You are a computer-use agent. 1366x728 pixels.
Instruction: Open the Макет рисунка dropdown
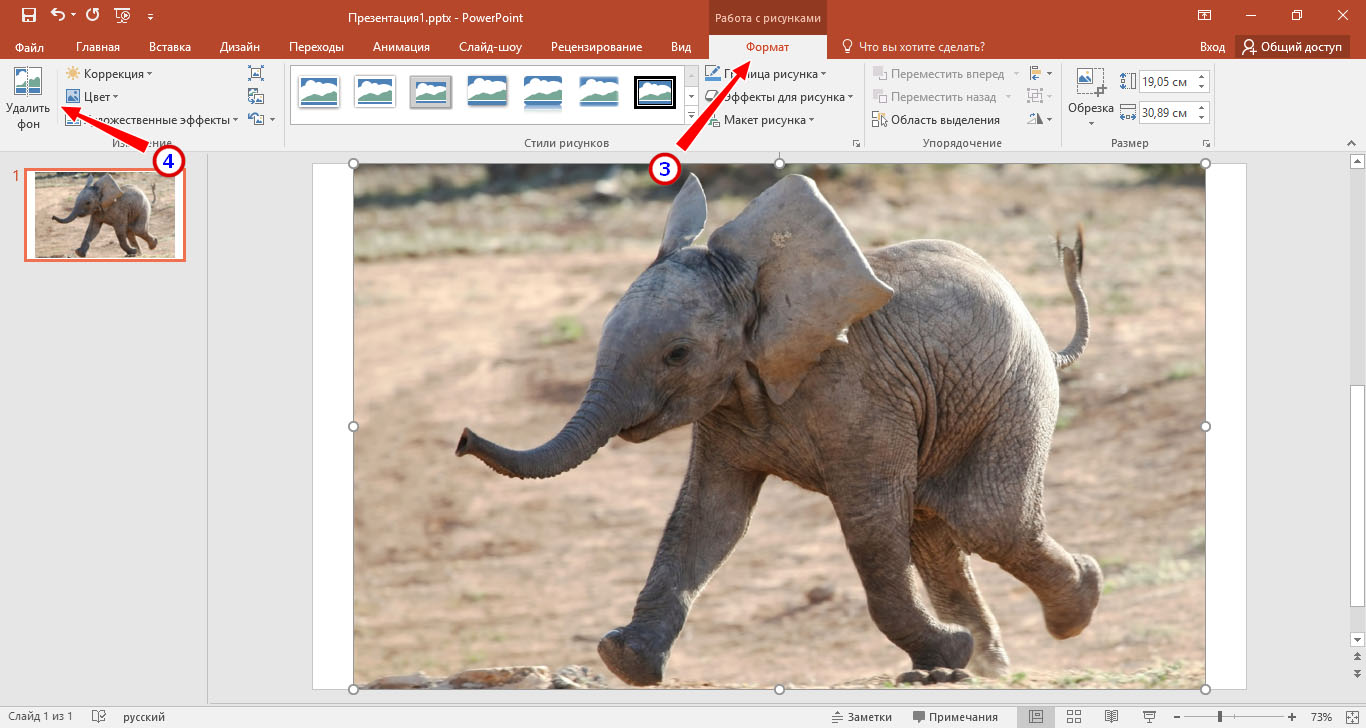click(x=760, y=120)
